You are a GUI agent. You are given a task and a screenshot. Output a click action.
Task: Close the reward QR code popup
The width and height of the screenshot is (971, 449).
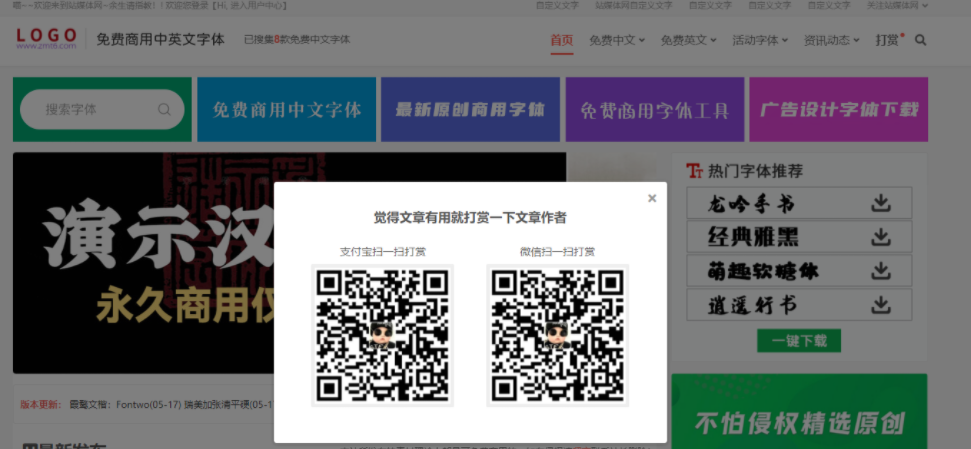pos(651,198)
